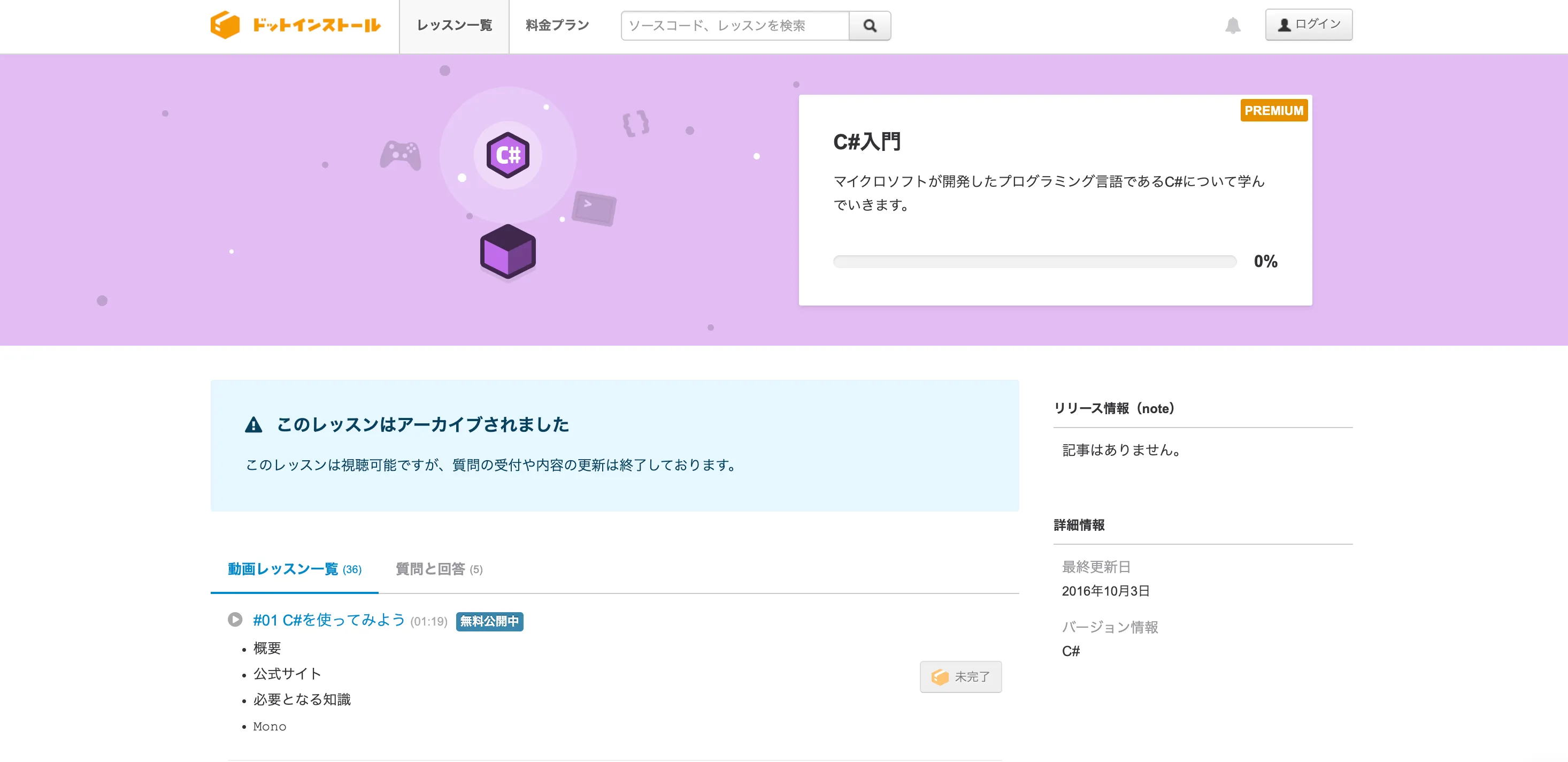Viewport: 1568px width, 762px height.
Task: Click the terminal prompt illustration in banner
Action: click(594, 208)
